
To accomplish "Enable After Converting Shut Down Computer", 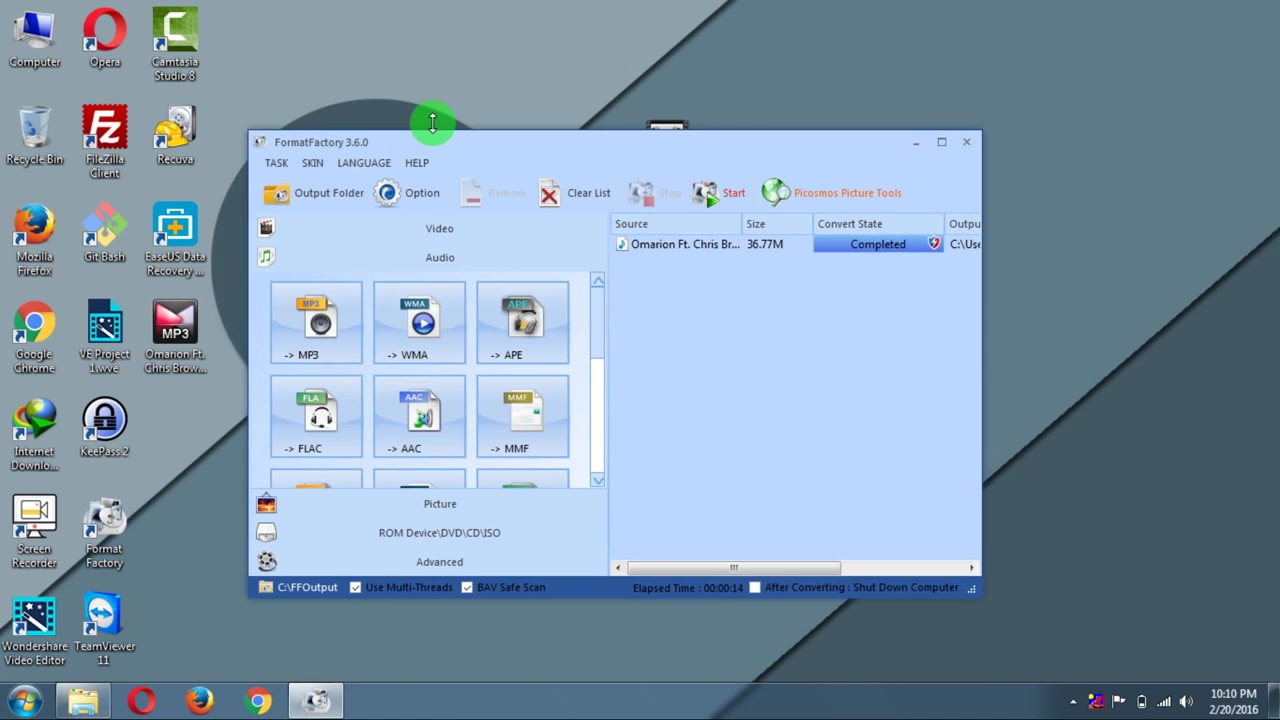I will pos(755,587).
